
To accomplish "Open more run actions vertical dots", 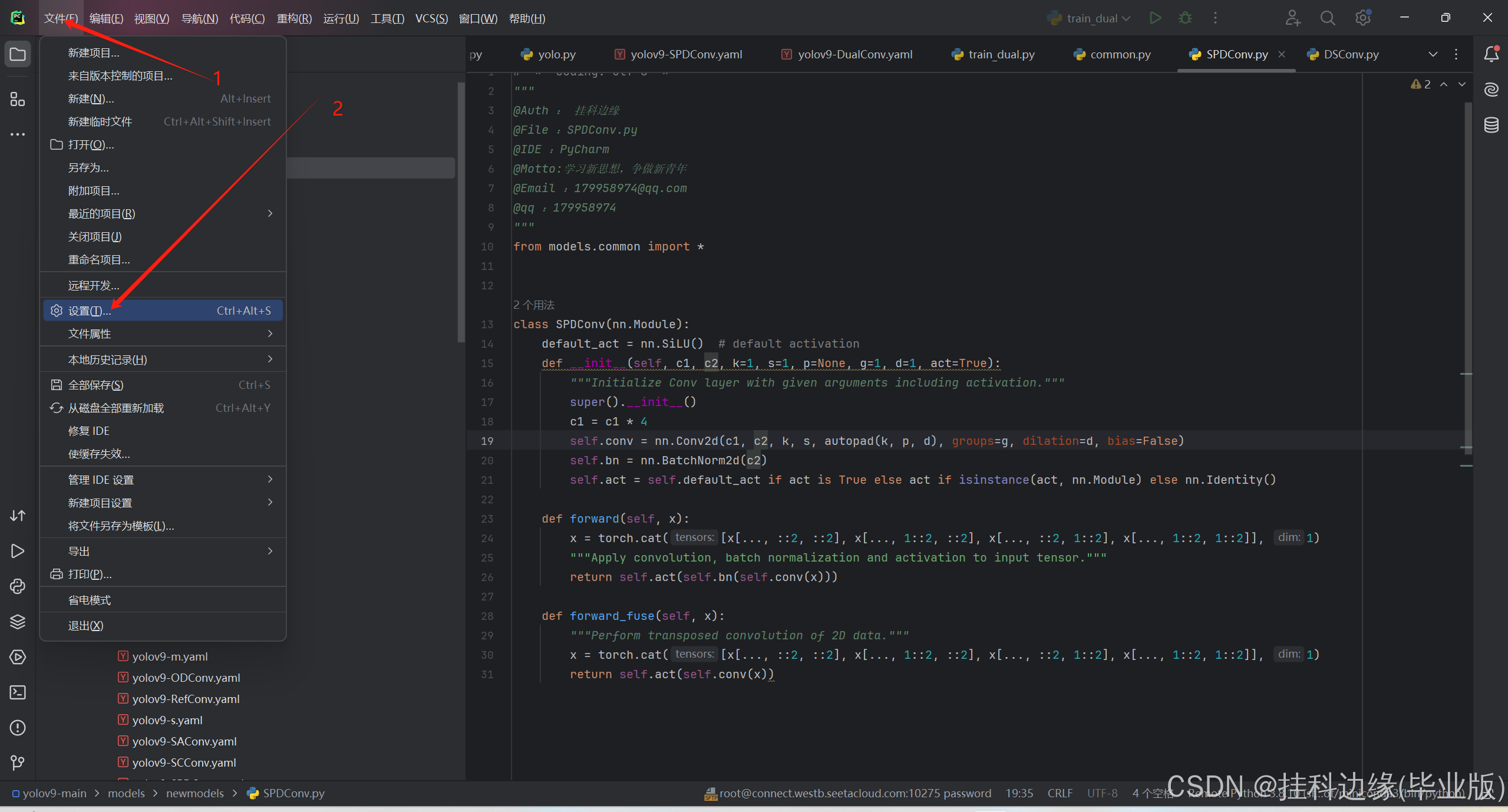I will pos(1215,18).
